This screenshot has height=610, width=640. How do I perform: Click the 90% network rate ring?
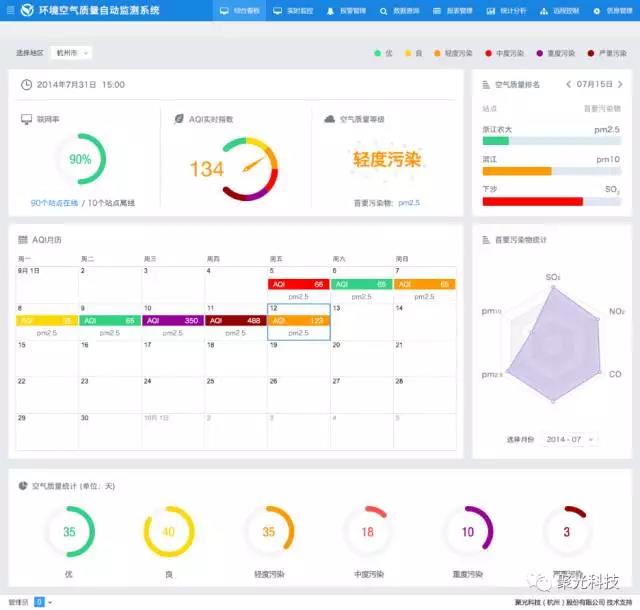tap(80, 159)
